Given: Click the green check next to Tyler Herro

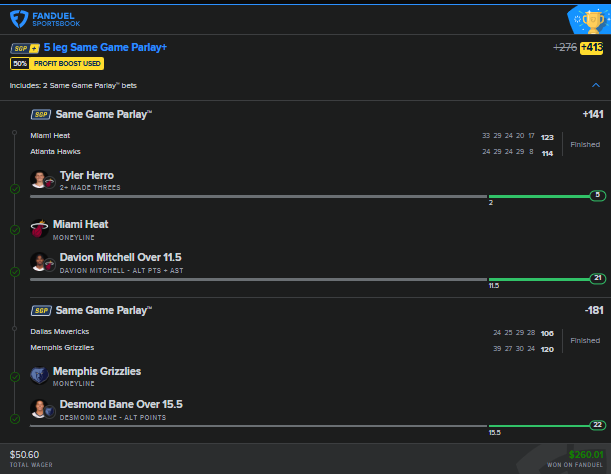Looking at the screenshot, I should 15,189.
